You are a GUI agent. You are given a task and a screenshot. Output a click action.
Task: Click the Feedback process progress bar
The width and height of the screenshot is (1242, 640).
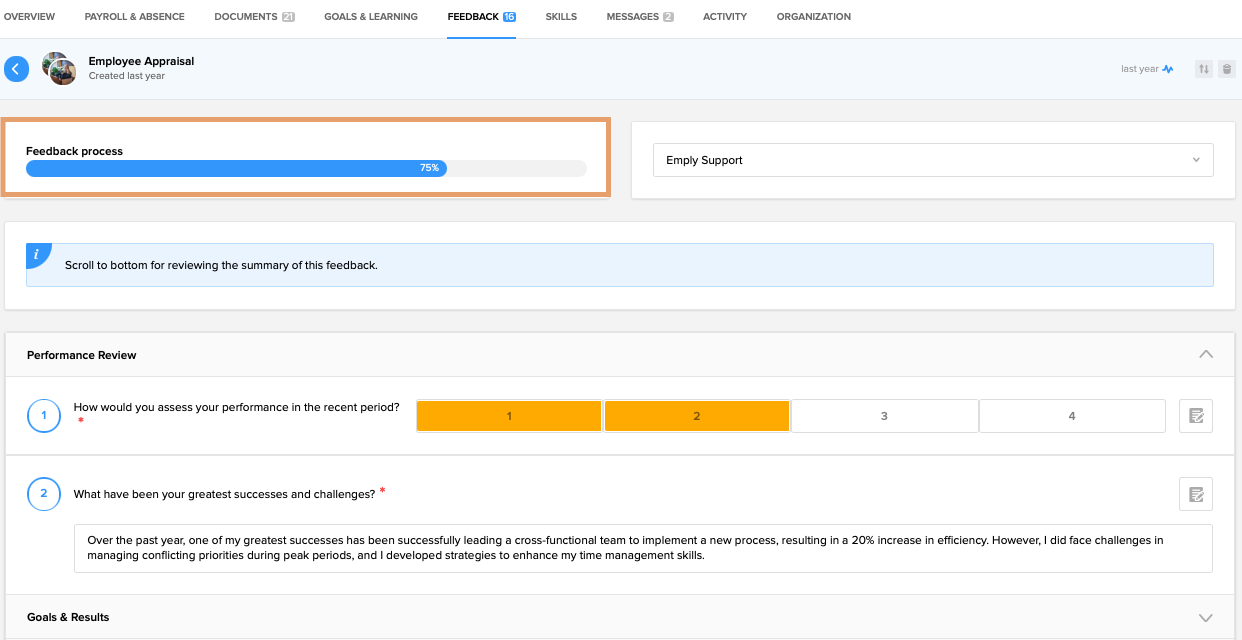point(306,168)
